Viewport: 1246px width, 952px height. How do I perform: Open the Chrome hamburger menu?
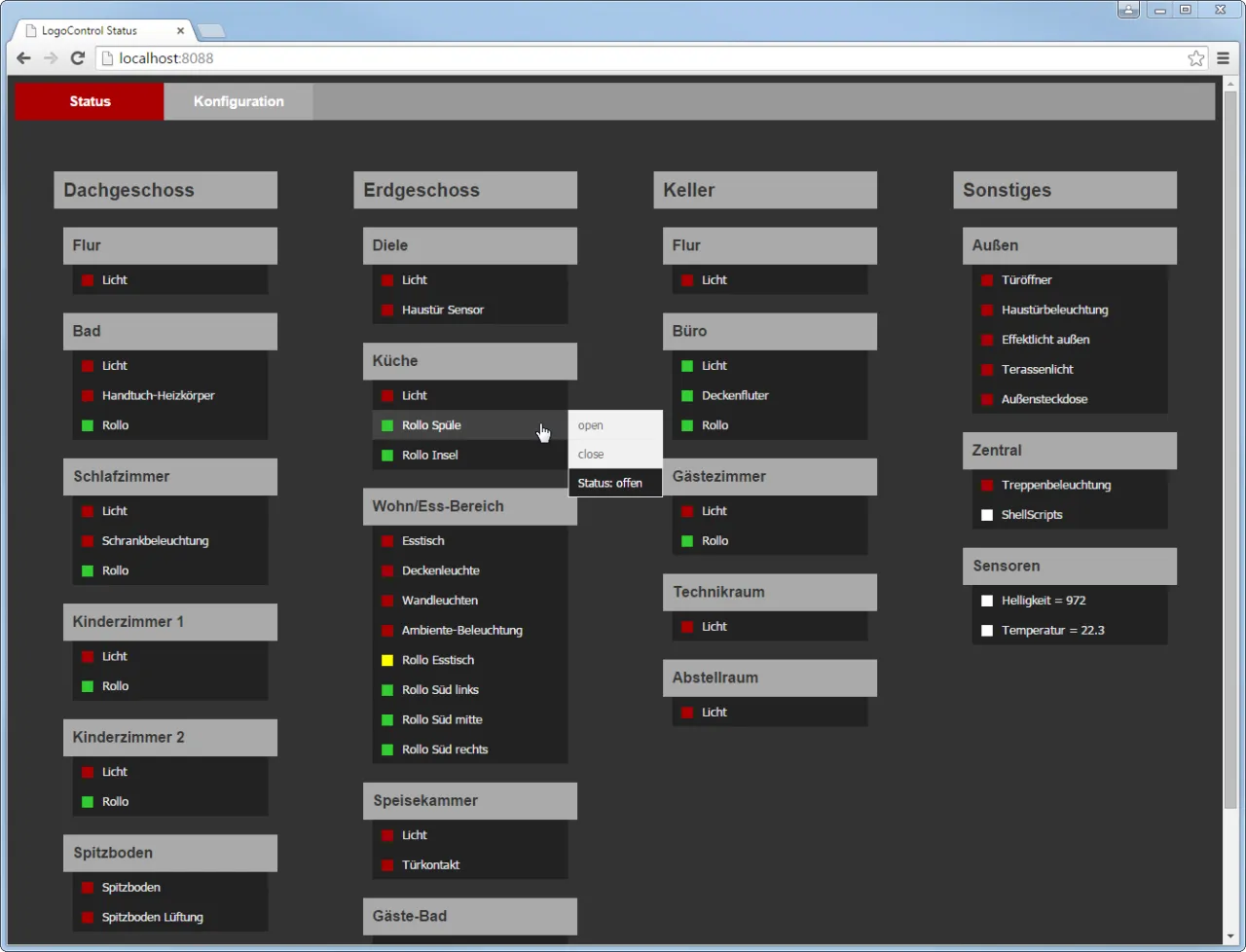[x=1223, y=58]
